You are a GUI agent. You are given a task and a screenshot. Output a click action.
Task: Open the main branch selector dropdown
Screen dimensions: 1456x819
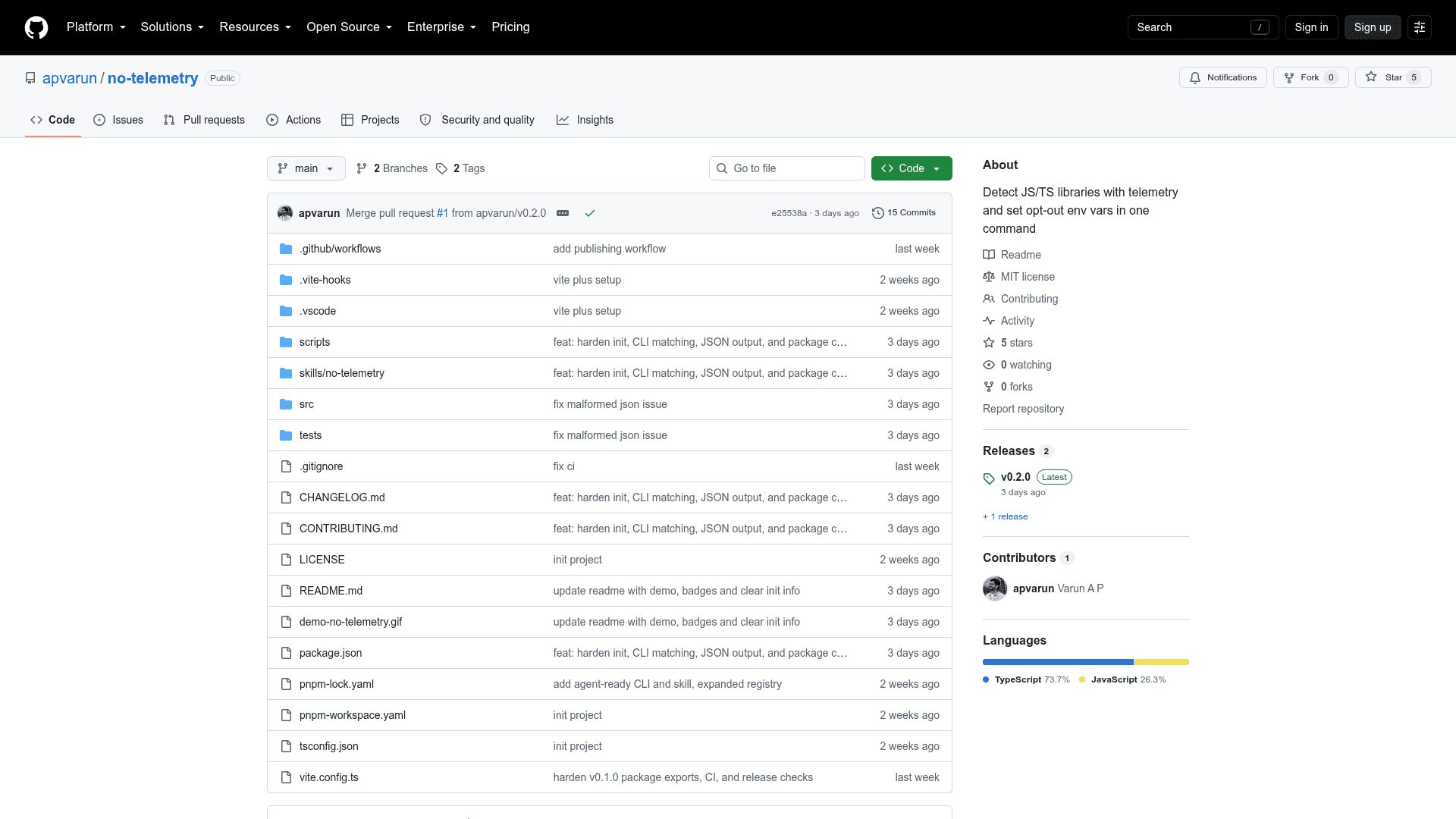[x=306, y=168]
